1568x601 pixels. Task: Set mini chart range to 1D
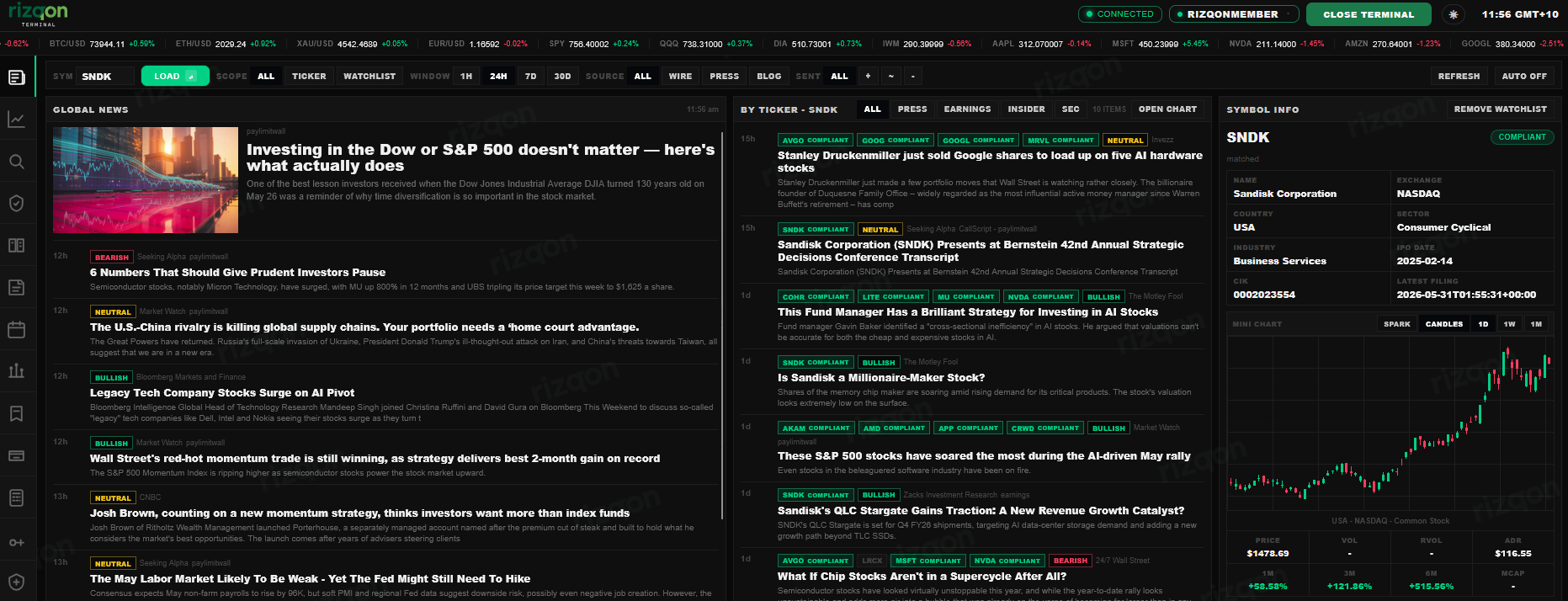(1483, 324)
